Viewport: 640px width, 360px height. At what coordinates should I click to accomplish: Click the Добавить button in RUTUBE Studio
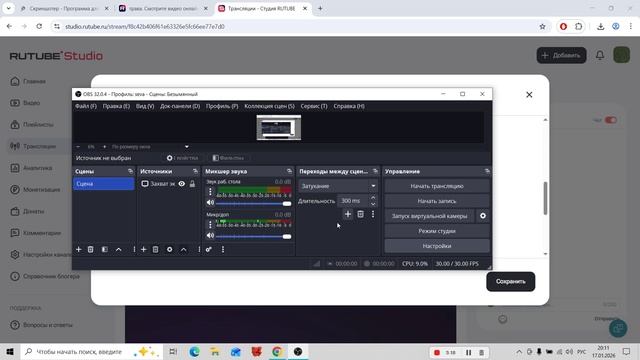tap(561, 56)
